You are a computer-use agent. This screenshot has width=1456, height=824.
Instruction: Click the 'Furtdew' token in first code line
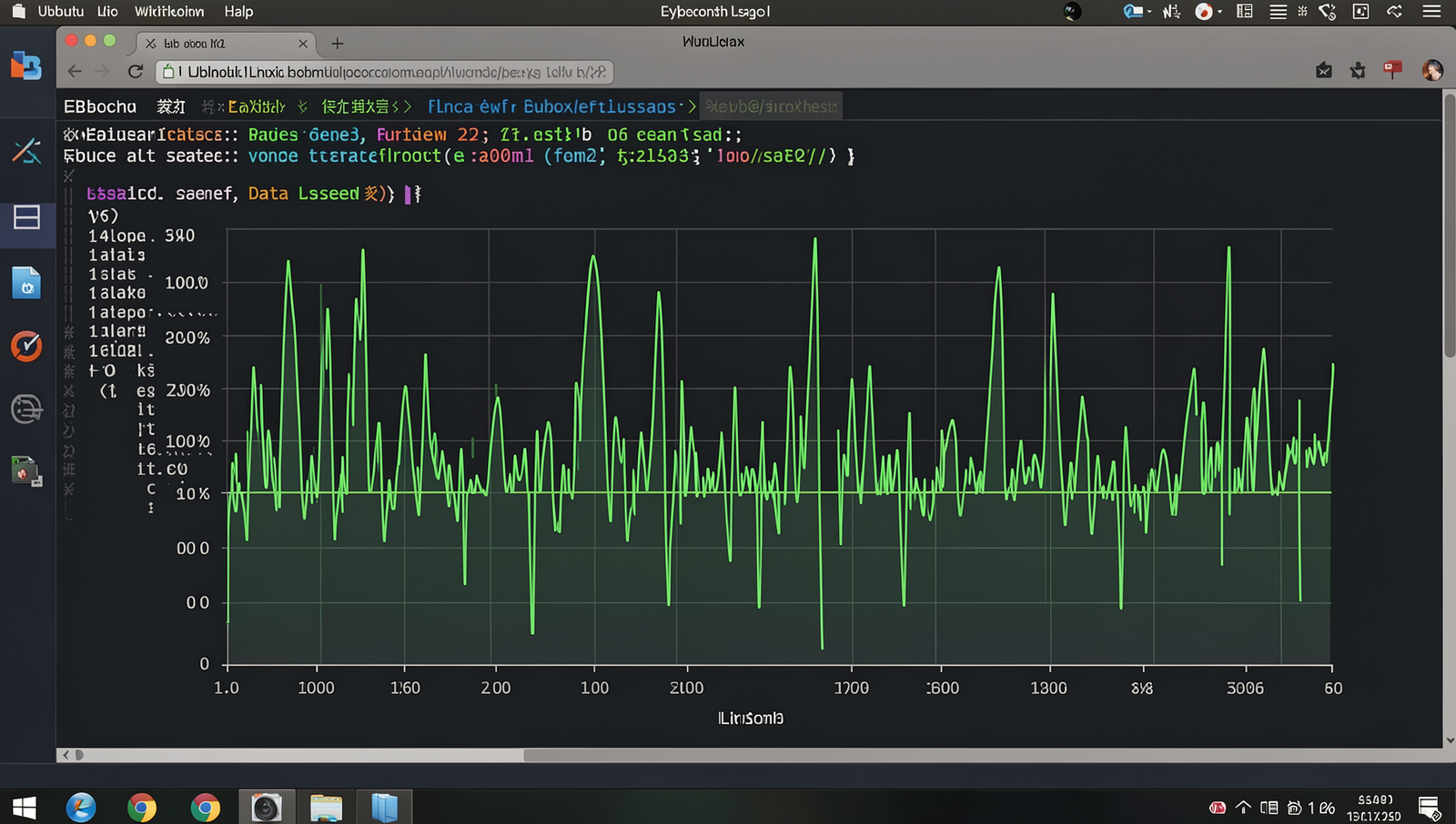pos(411,135)
